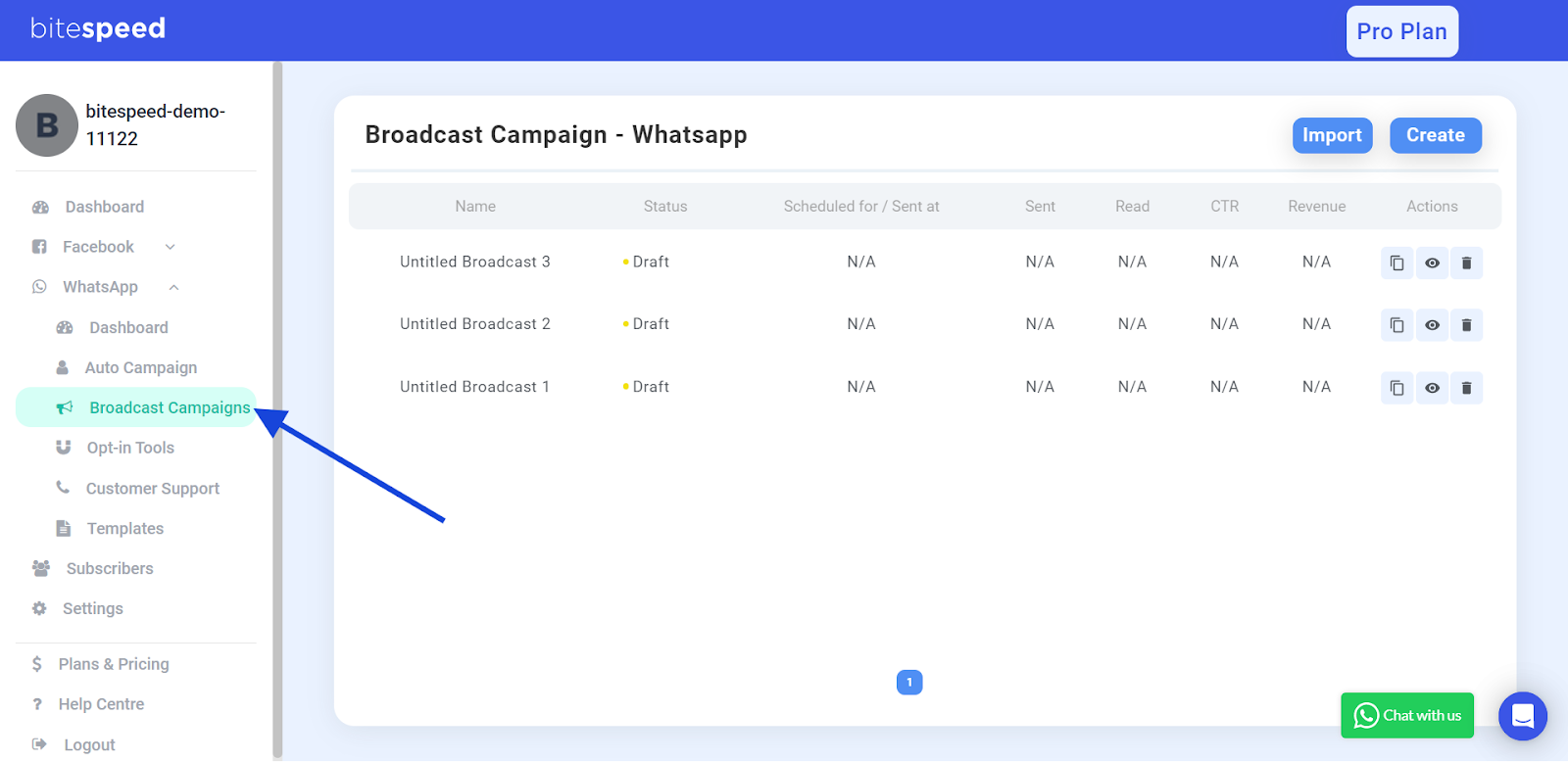Click the dollar icon beside Plans & Pricing
The height and width of the screenshot is (762, 1568).
coord(37,664)
